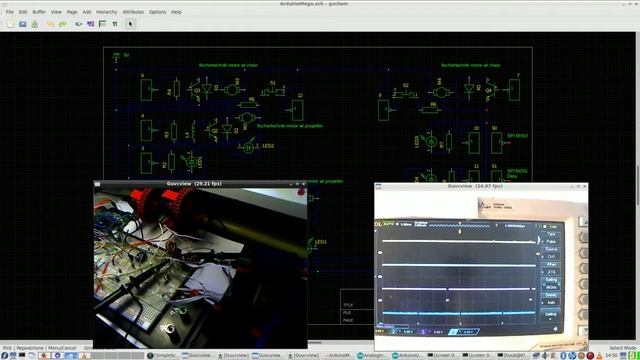Click the vertical scrollbar of gschem canvas
This screenshot has height=360, width=640.
[x=638, y=186]
